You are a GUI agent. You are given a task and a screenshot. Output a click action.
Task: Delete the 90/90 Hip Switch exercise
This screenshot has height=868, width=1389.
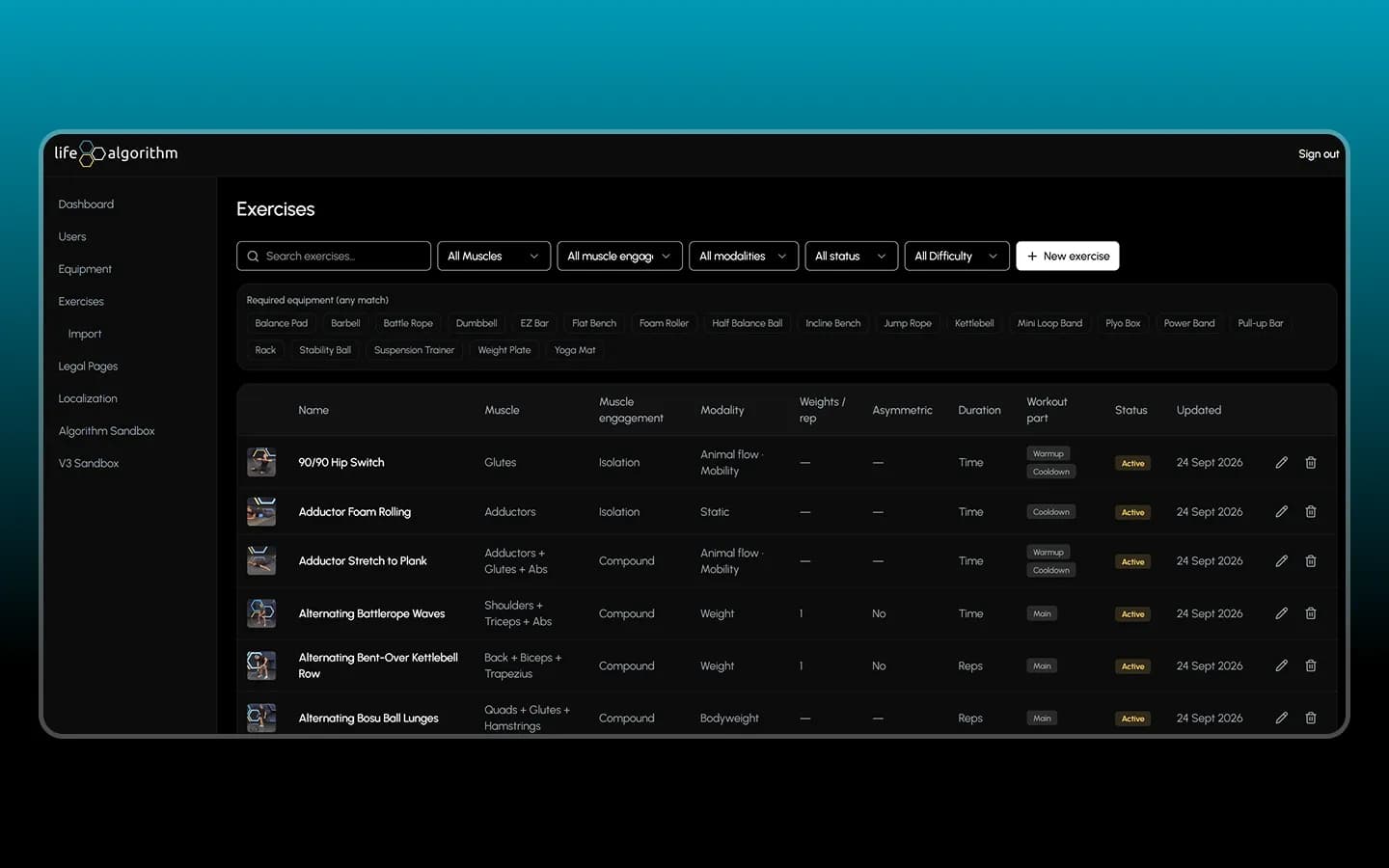(1311, 463)
